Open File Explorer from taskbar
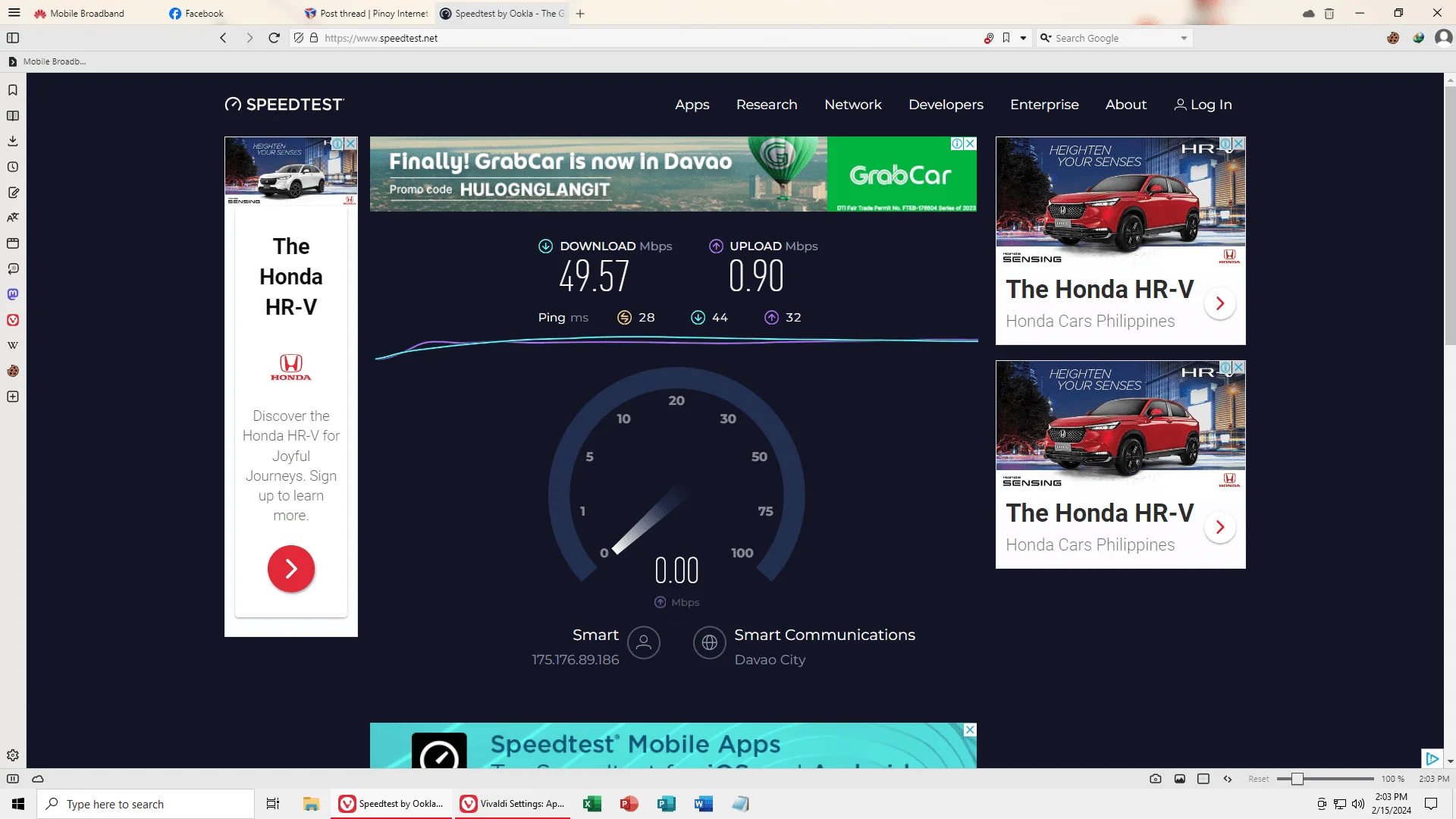1456x819 pixels. pyautogui.click(x=311, y=804)
